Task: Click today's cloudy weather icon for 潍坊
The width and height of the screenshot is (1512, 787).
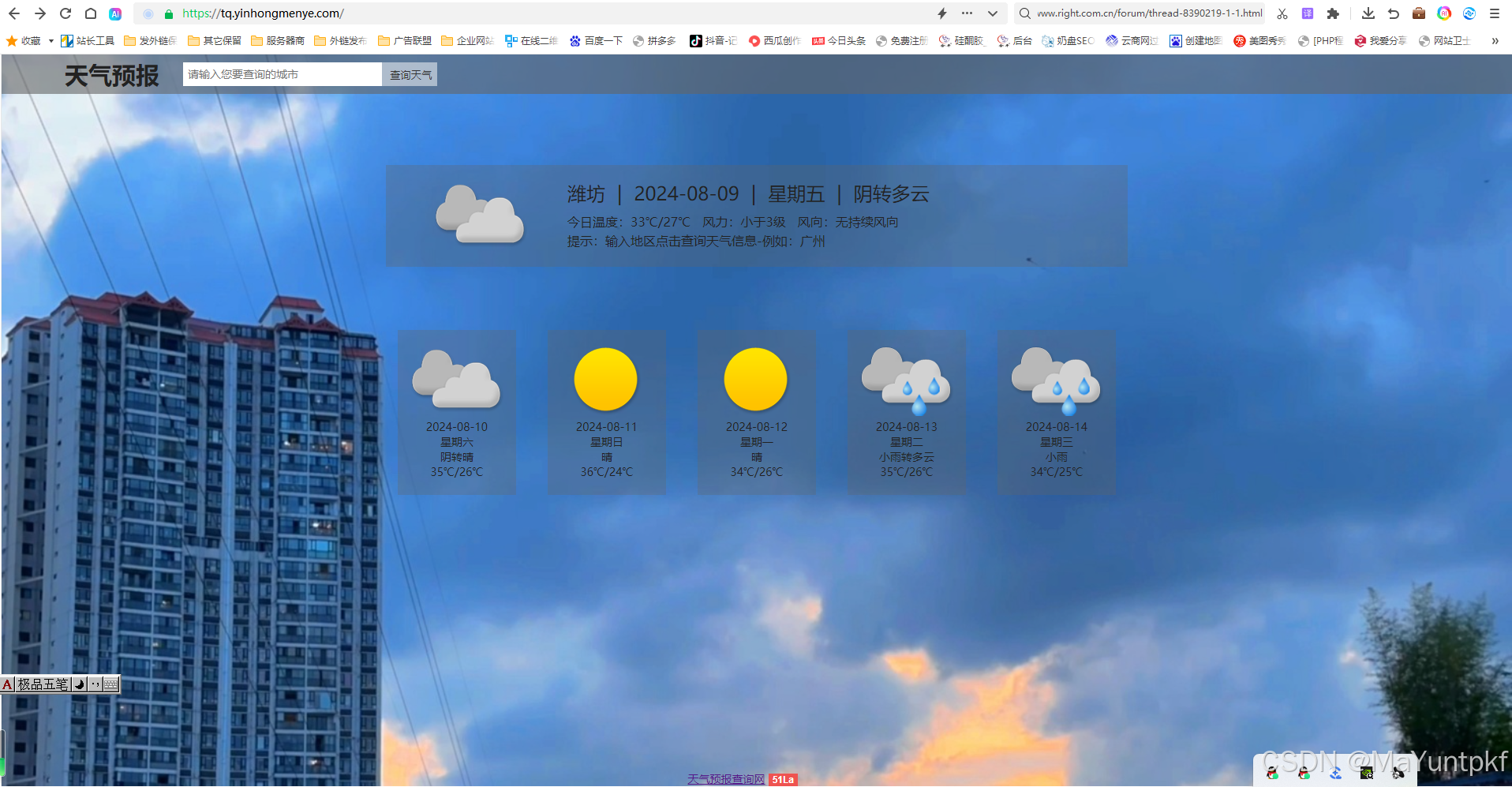Action: coord(480,214)
